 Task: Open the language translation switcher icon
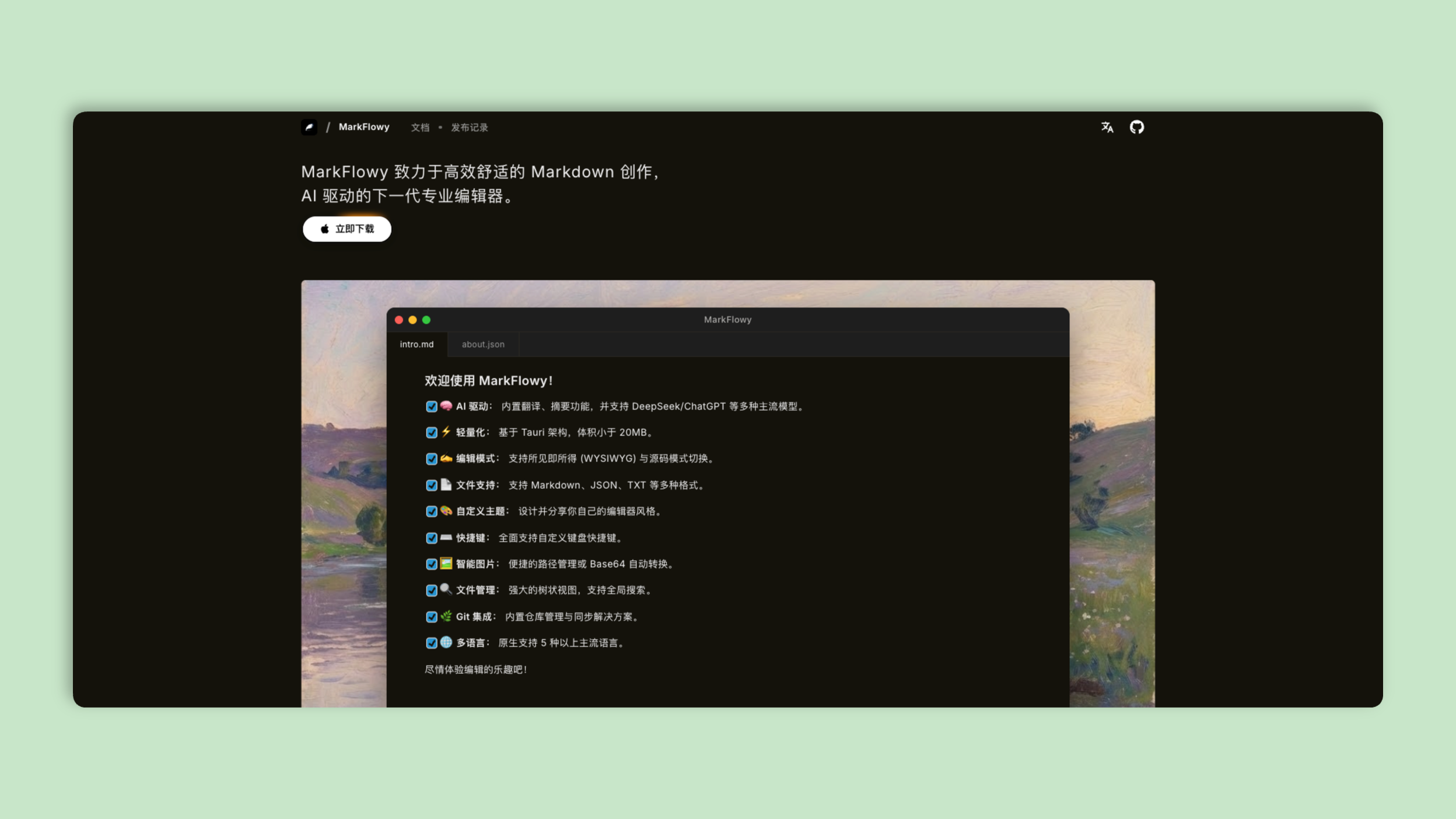(1107, 127)
